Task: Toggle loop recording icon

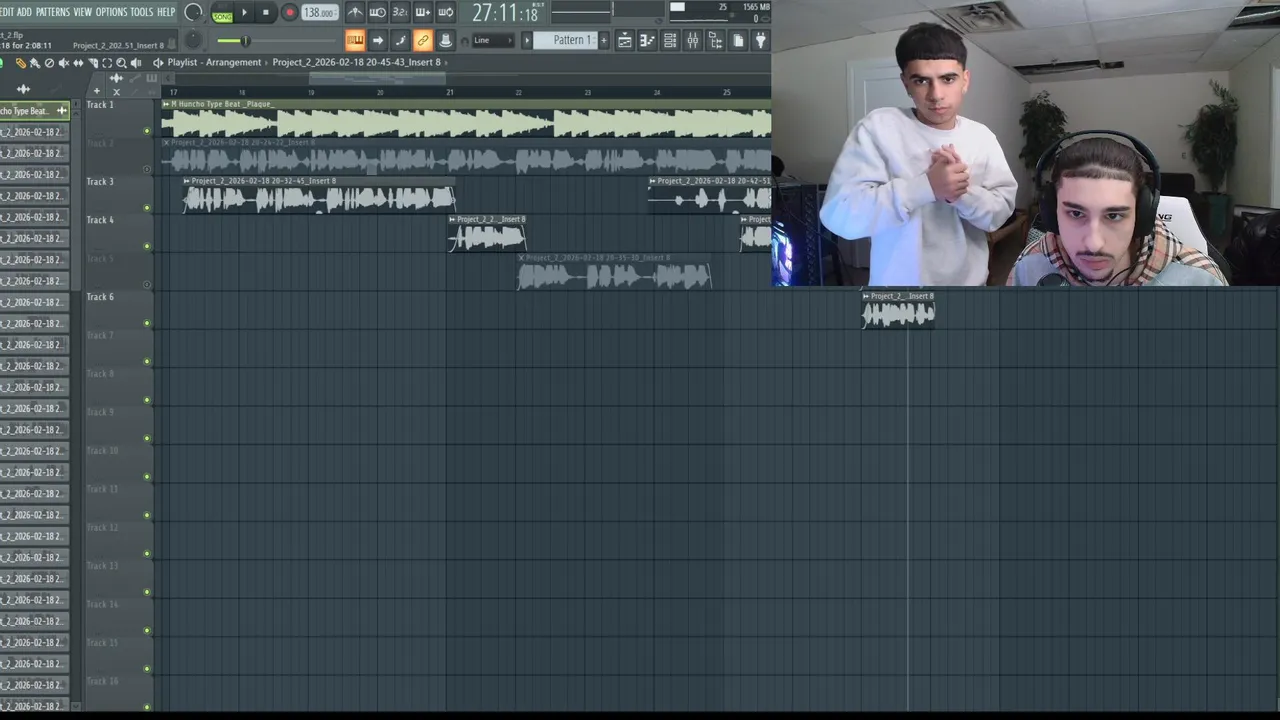Action: [446, 12]
